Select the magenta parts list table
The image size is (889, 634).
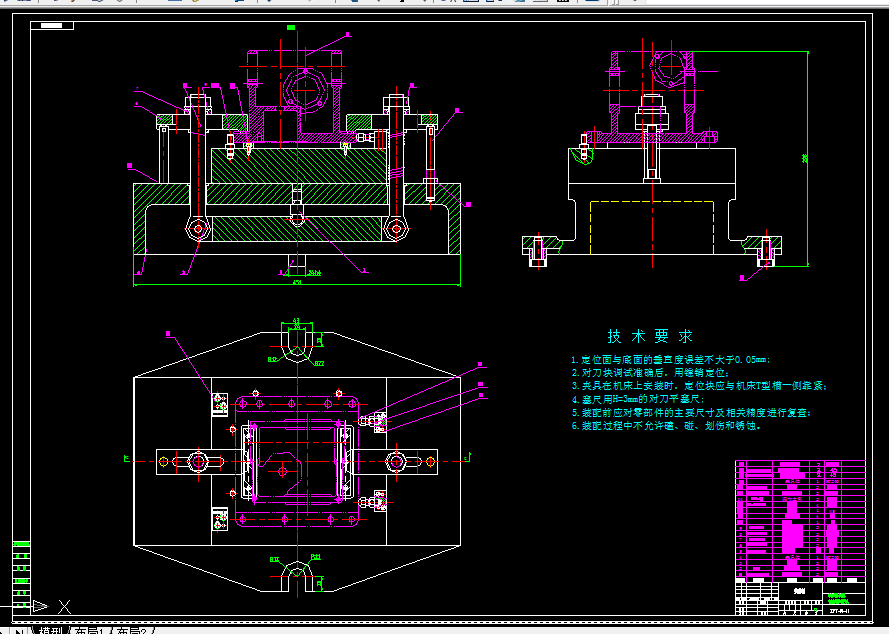click(x=800, y=521)
